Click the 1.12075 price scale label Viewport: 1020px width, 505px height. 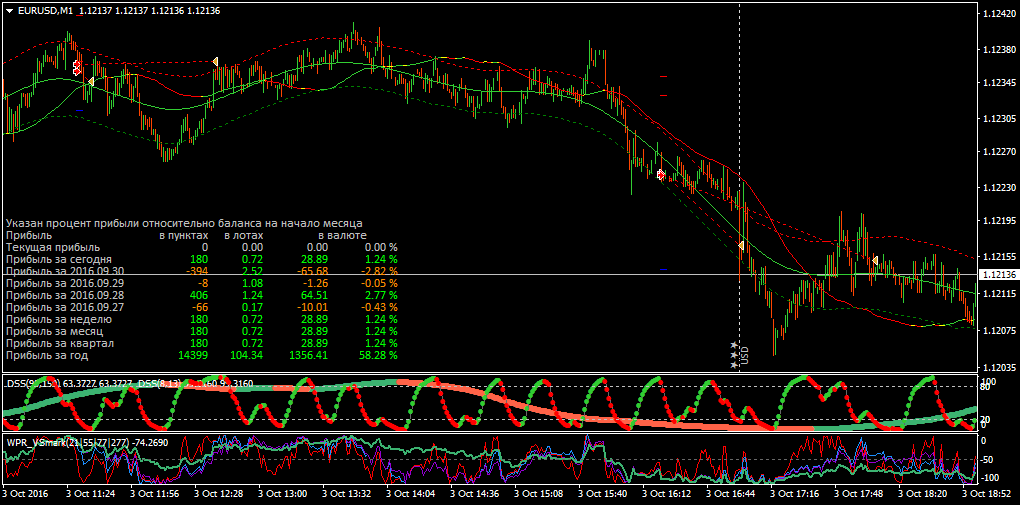click(998, 331)
